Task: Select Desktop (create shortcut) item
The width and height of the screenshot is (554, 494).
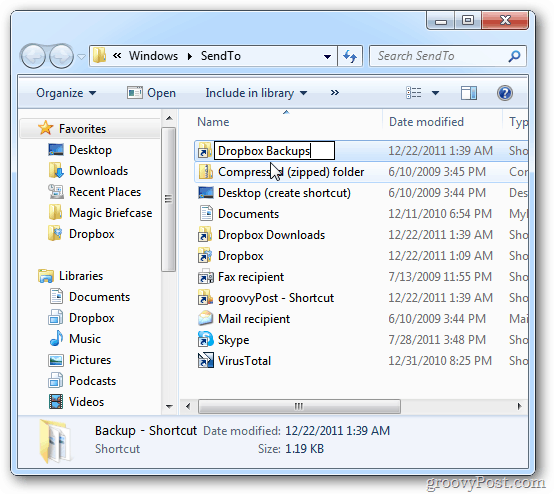Action: click(284, 193)
